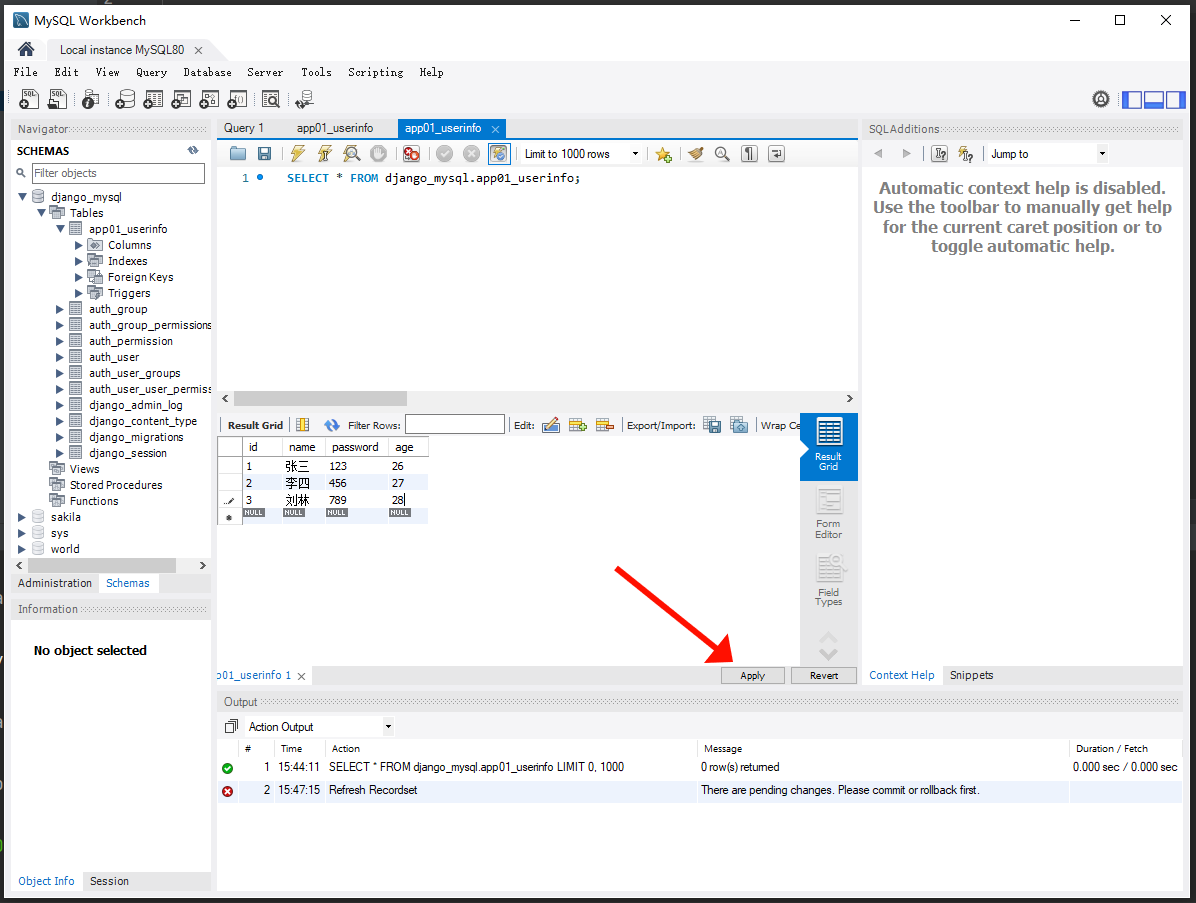The height and width of the screenshot is (903, 1196).
Task: Apply the pending changes
Action: pyautogui.click(x=752, y=676)
